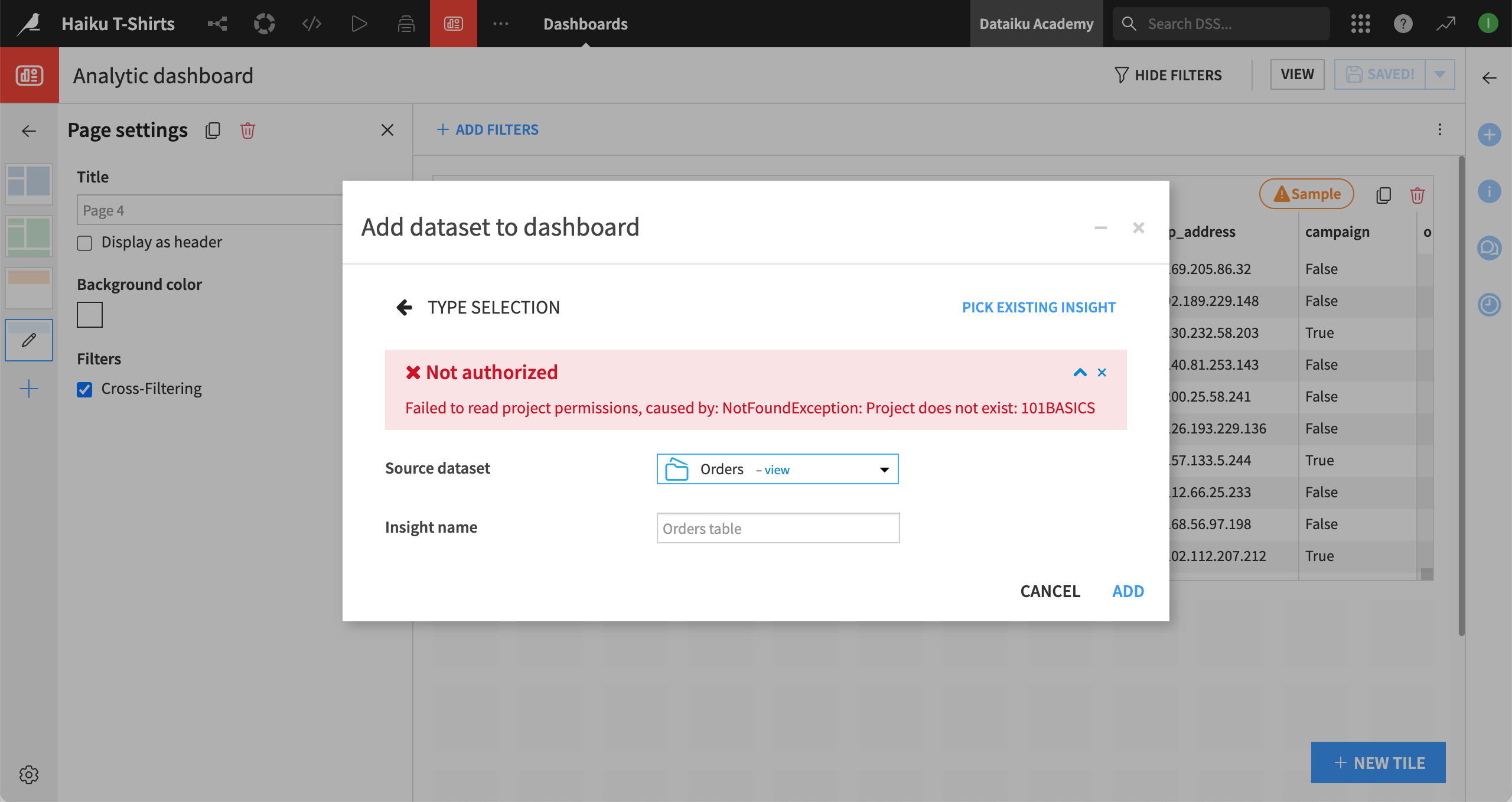Uncheck the Cross-Filtering filter
1512x802 pixels.
click(84, 389)
